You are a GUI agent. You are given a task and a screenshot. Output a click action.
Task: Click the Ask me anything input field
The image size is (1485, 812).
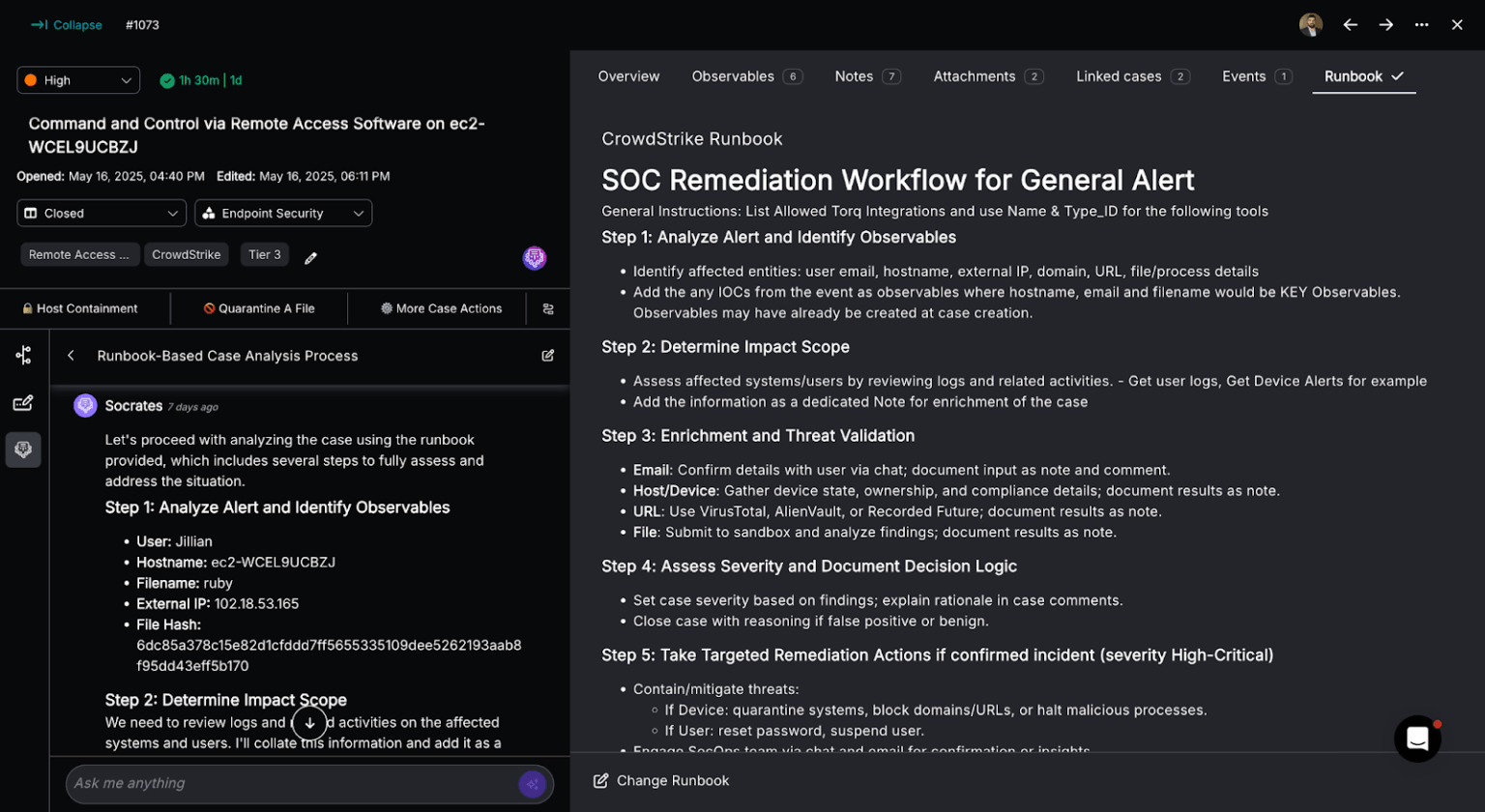290,784
